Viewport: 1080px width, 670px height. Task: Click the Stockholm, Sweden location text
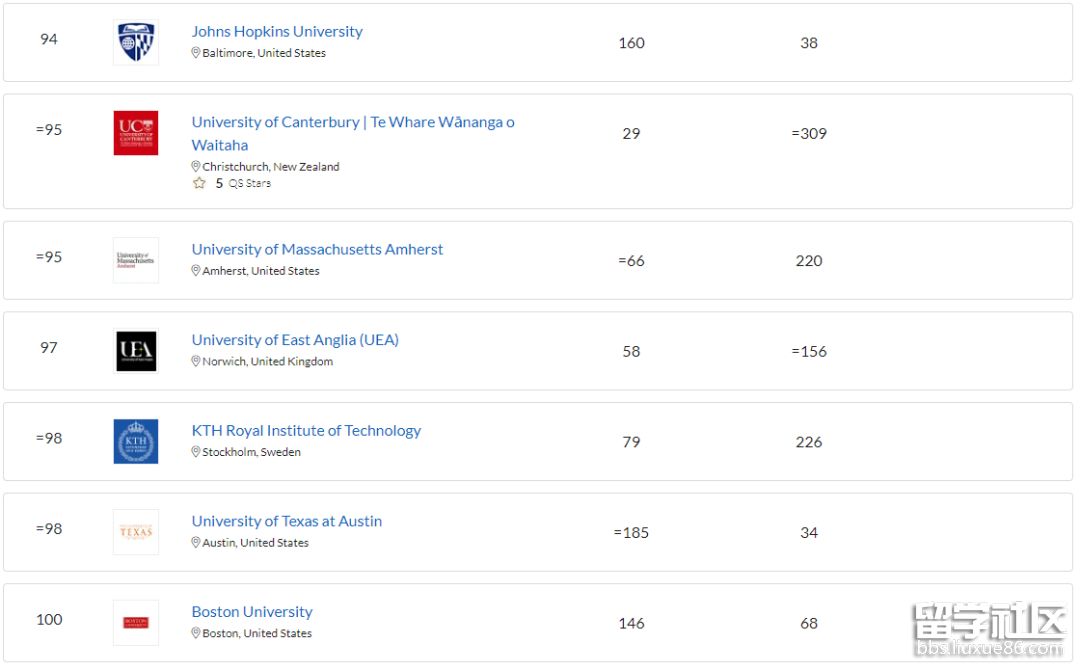[251, 452]
